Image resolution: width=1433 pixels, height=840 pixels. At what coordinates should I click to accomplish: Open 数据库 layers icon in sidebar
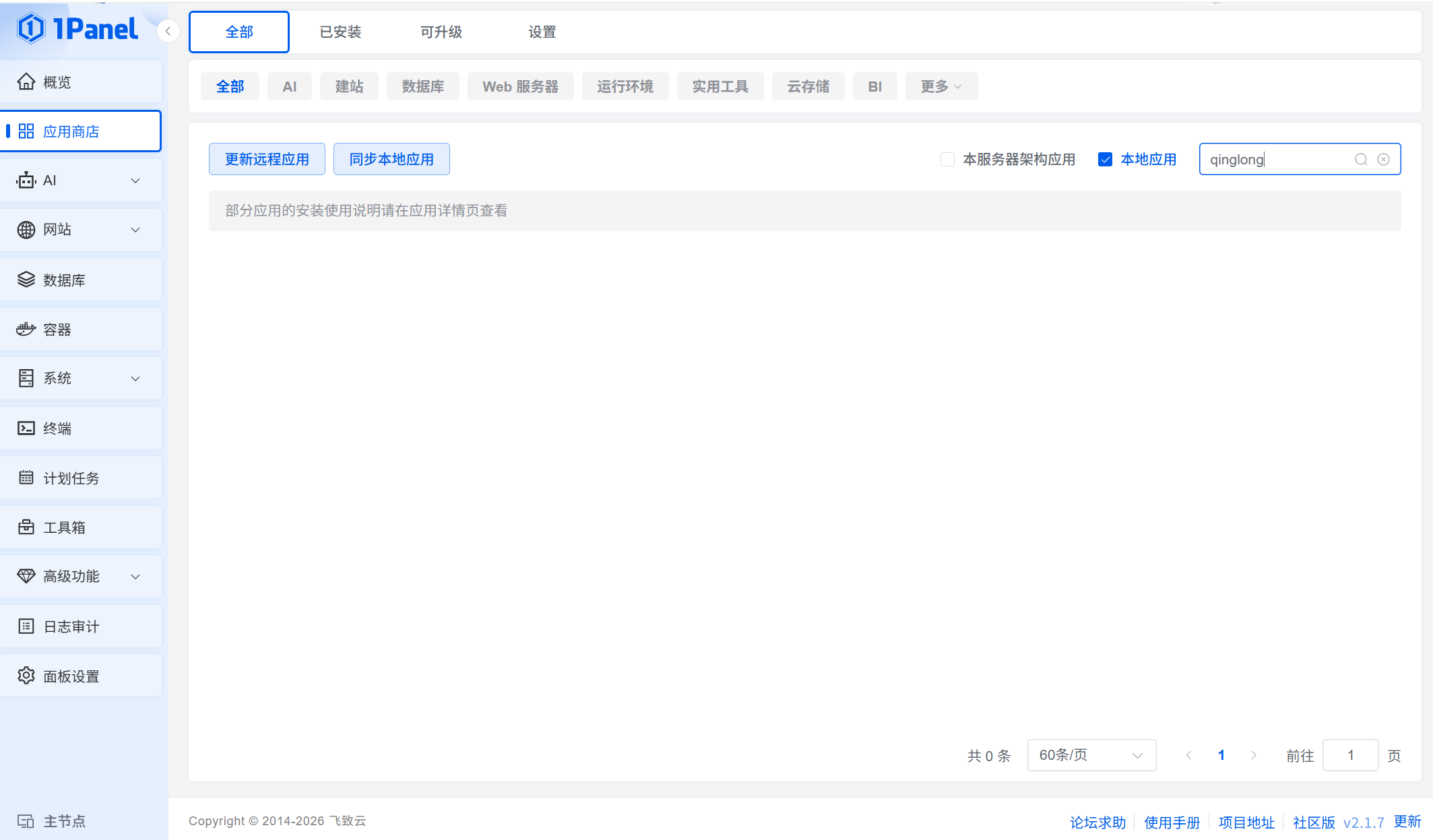coord(26,280)
